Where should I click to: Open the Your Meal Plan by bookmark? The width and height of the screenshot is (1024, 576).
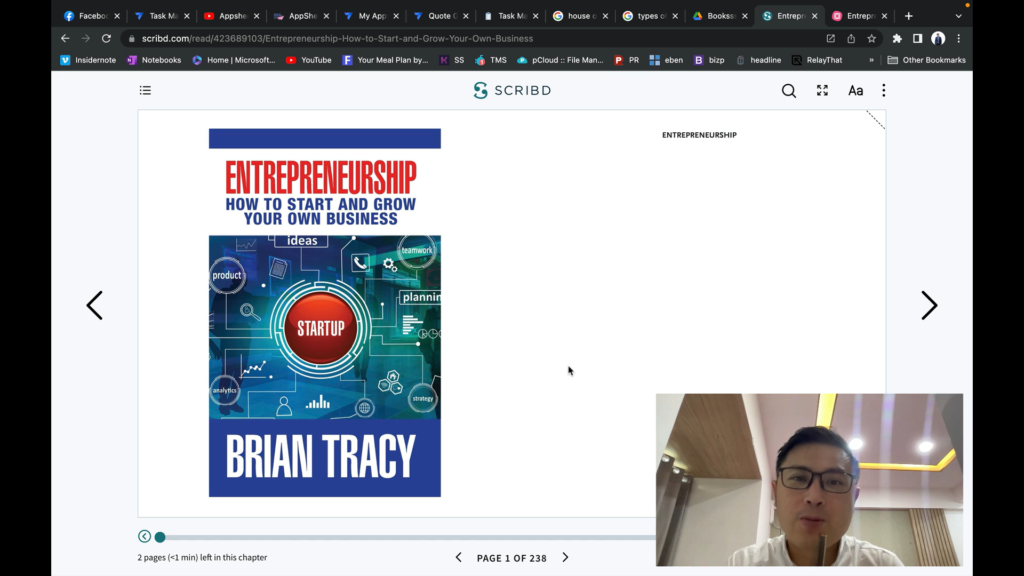point(385,60)
